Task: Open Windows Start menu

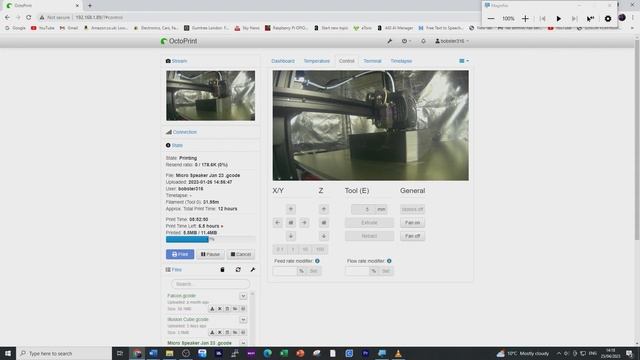Action: click(x=8, y=353)
